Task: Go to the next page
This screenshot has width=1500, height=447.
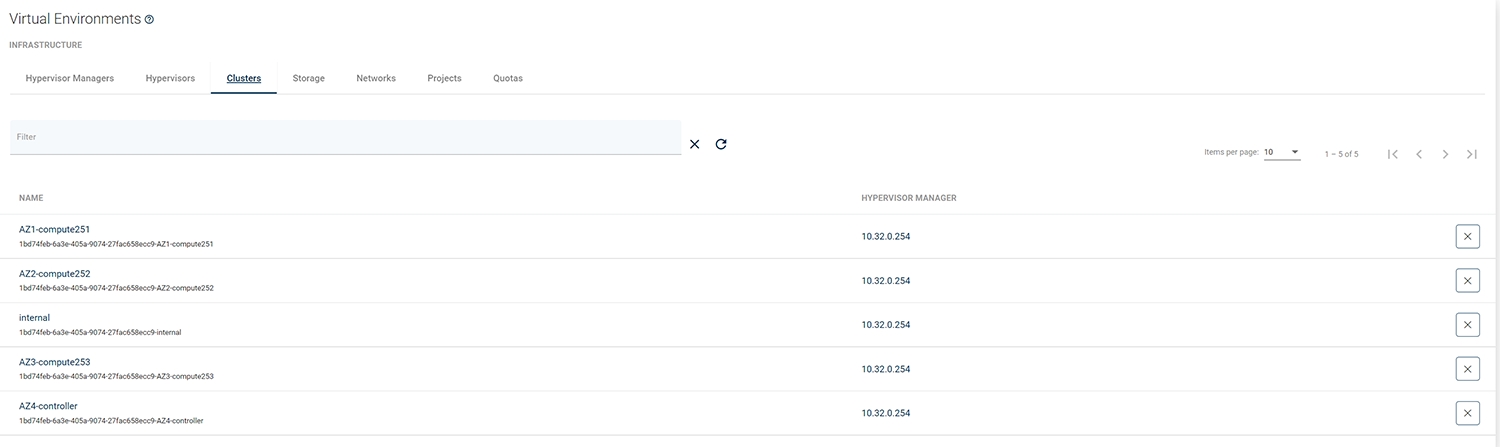Action: point(1445,154)
